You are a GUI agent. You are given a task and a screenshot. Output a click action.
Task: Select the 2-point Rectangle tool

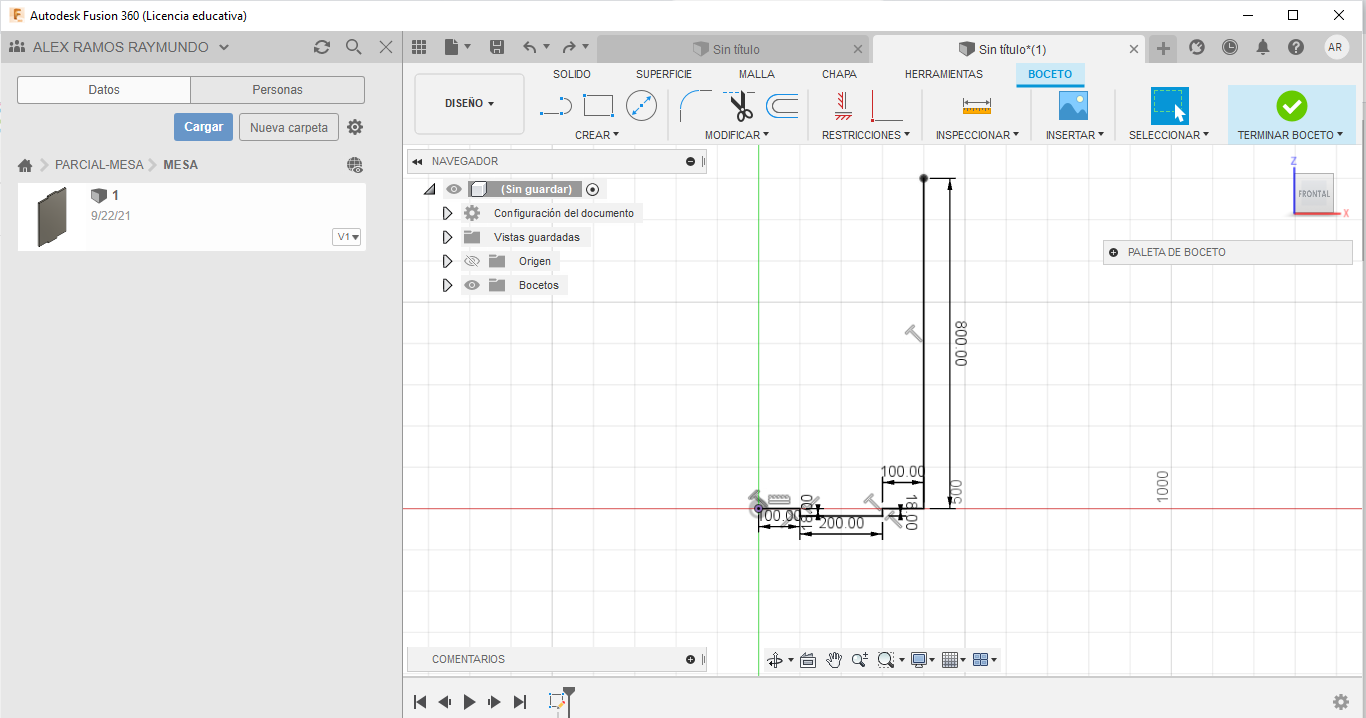pyautogui.click(x=598, y=106)
